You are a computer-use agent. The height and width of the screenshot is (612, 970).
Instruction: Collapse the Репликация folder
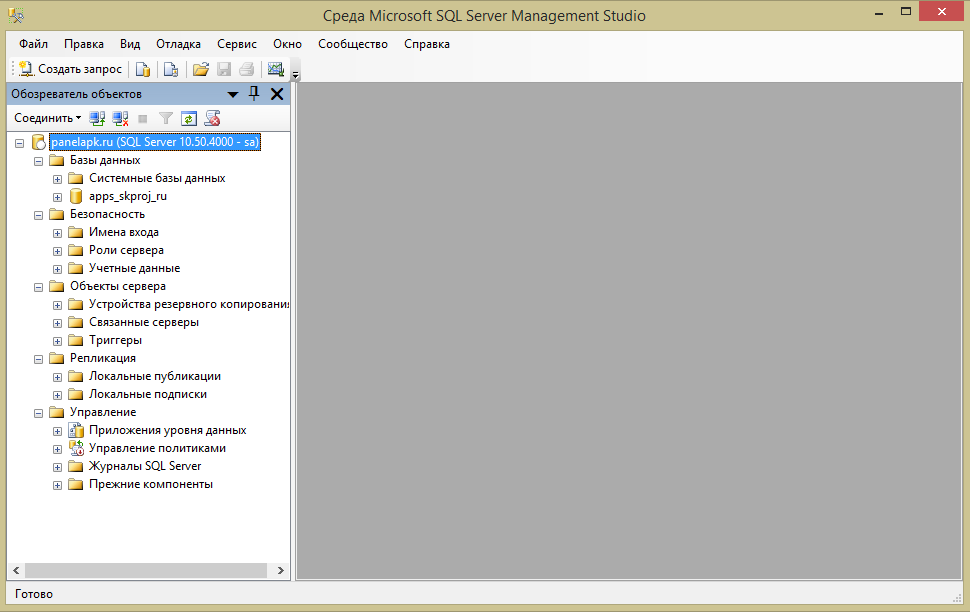[38, 359]
